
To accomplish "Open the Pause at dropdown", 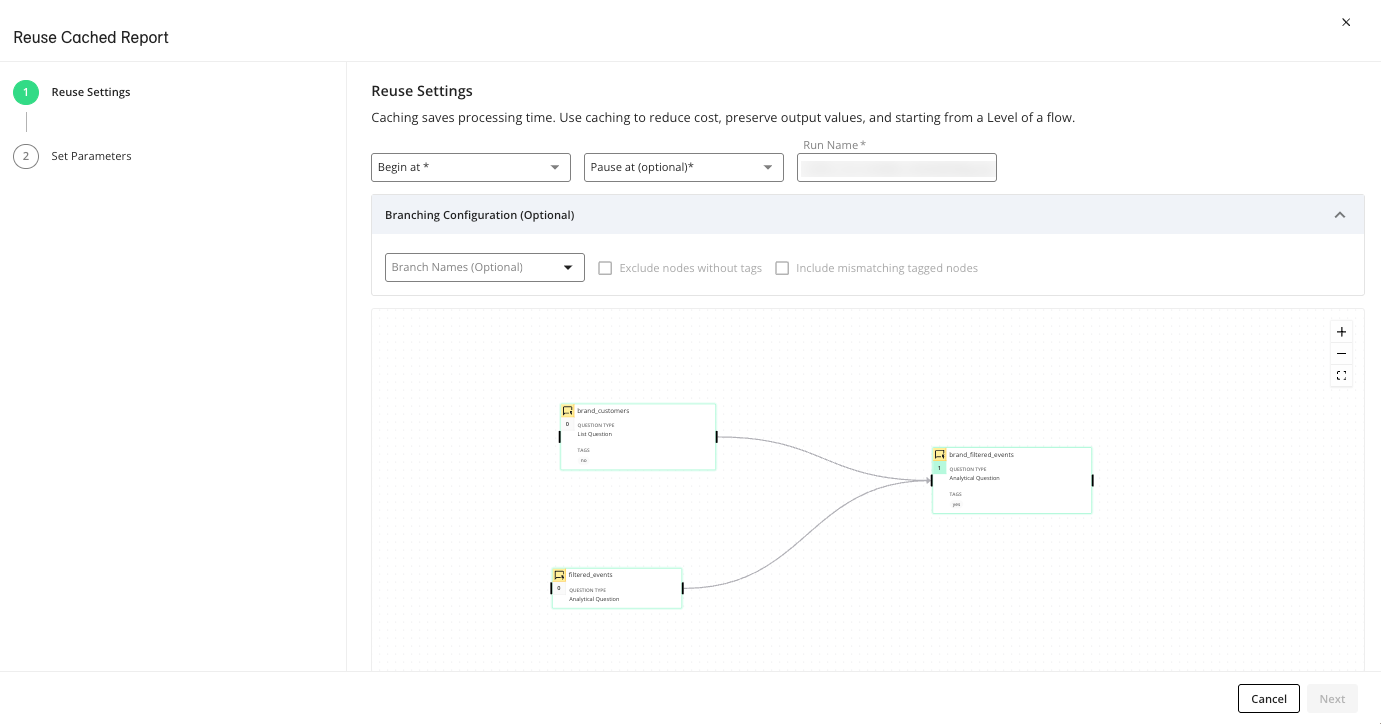I will [683, 167].
